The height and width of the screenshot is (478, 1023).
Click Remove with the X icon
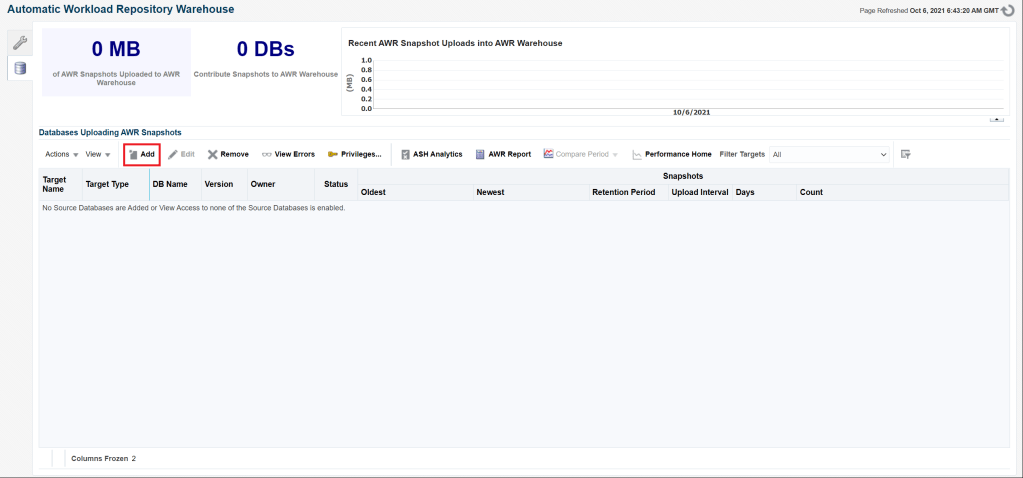pos(228,155)
